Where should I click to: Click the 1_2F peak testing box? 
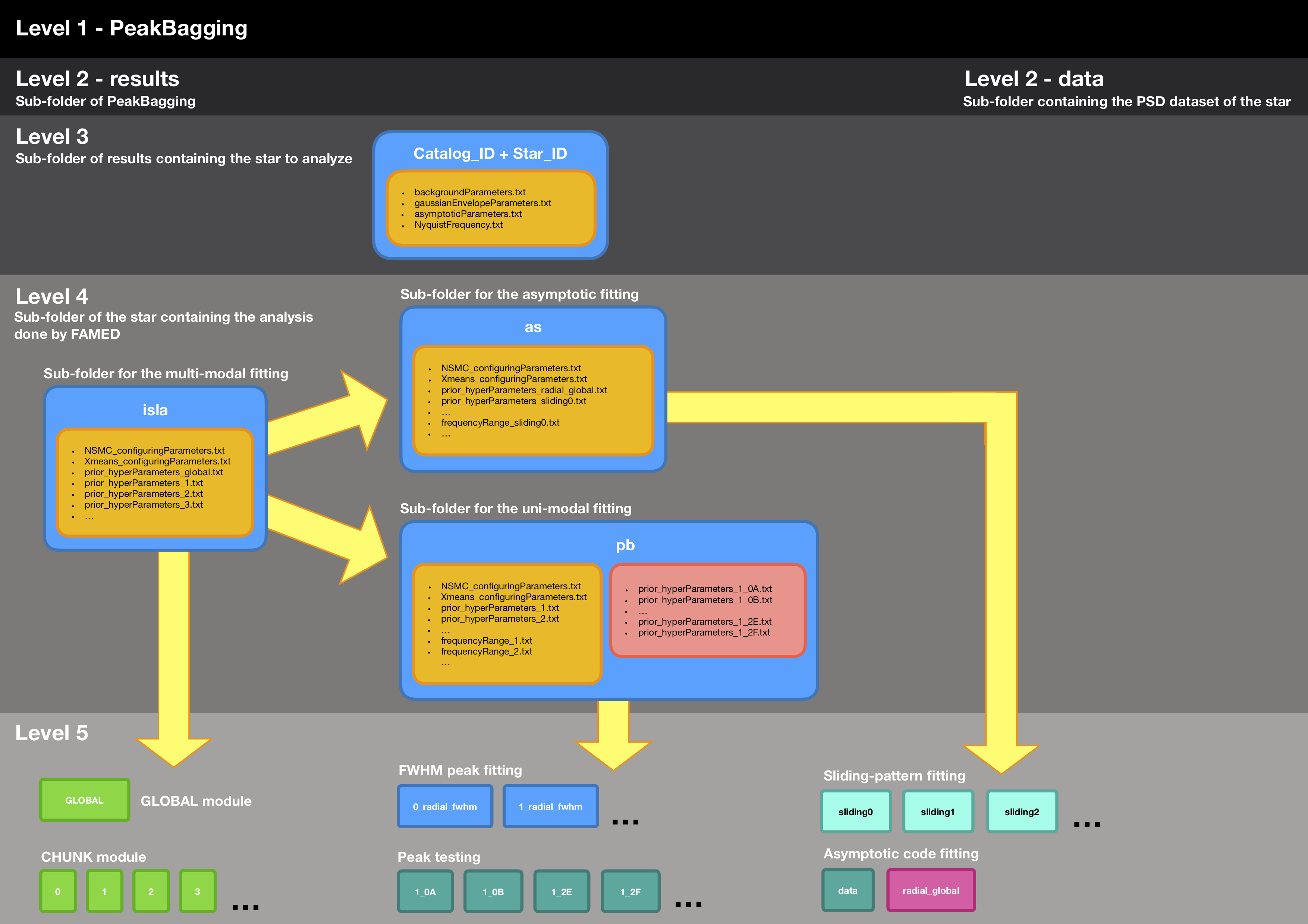(630, 892)
